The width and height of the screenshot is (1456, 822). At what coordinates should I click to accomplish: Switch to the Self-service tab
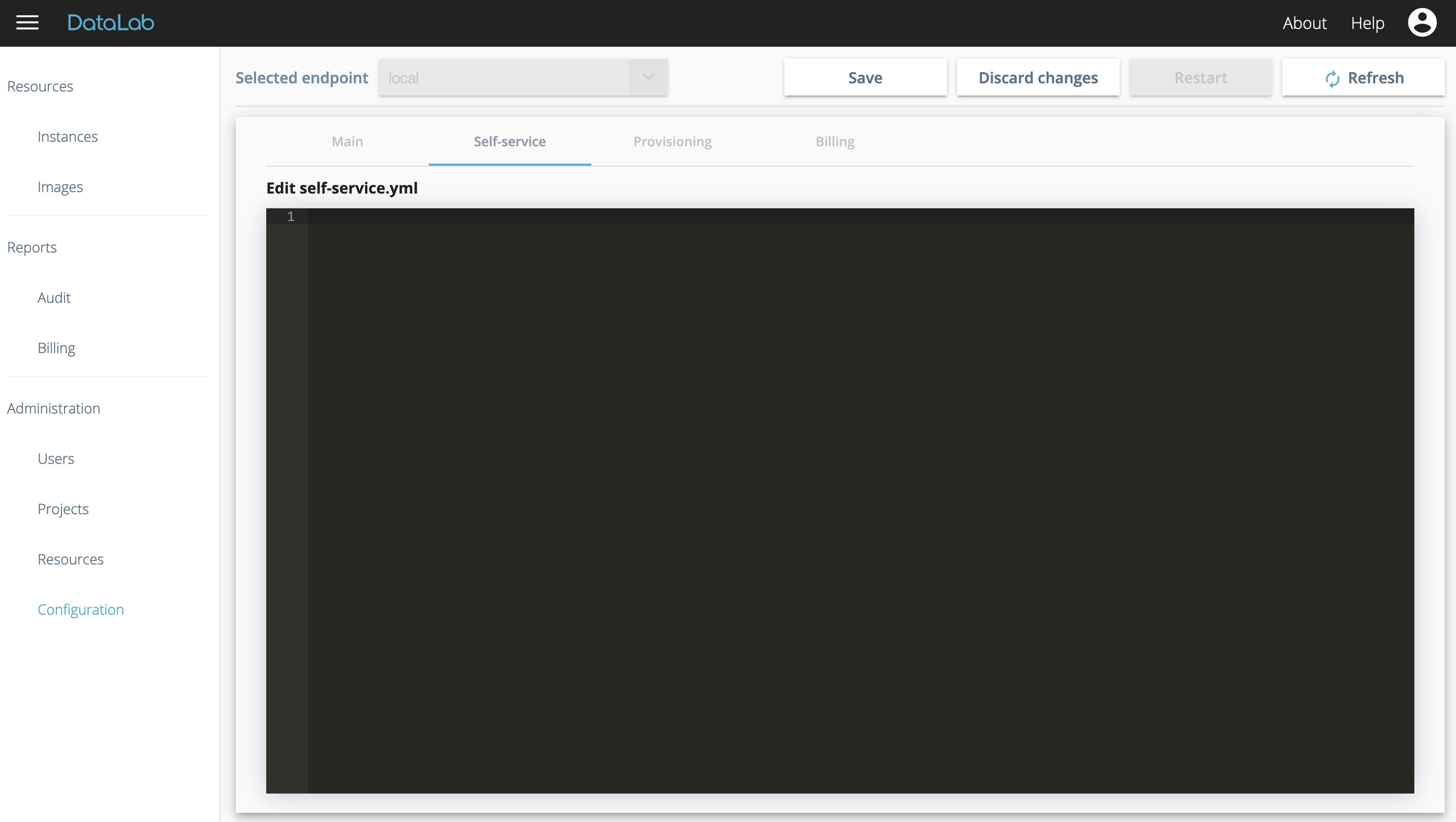pyautogui.click(x=510, y=141)
